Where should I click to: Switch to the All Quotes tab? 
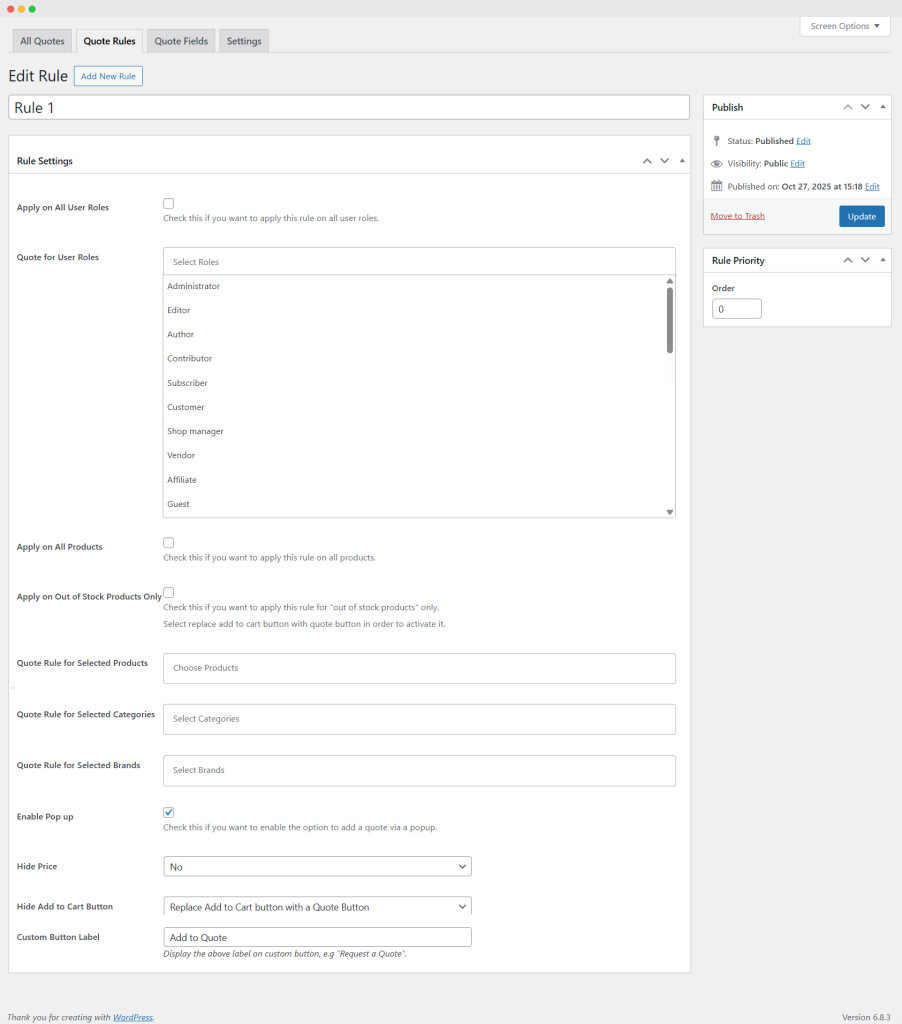coord(42,41)
